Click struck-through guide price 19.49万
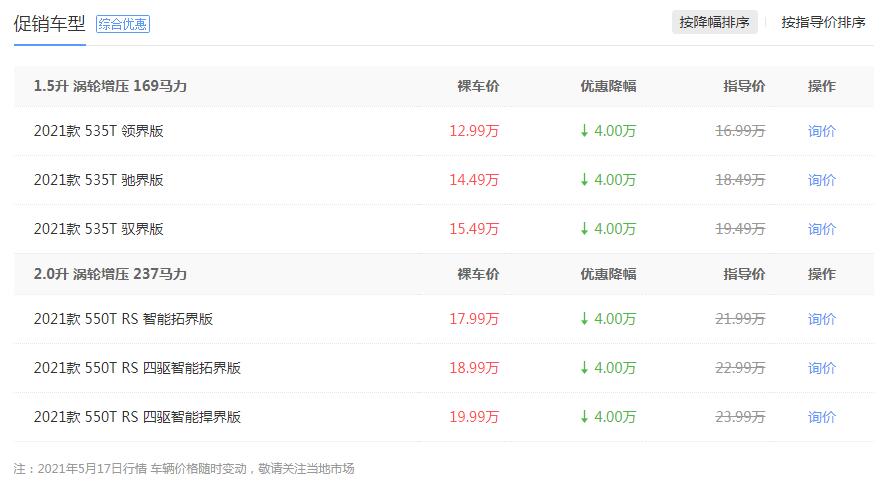Viewport: 888px width, 488px height. 740,229
